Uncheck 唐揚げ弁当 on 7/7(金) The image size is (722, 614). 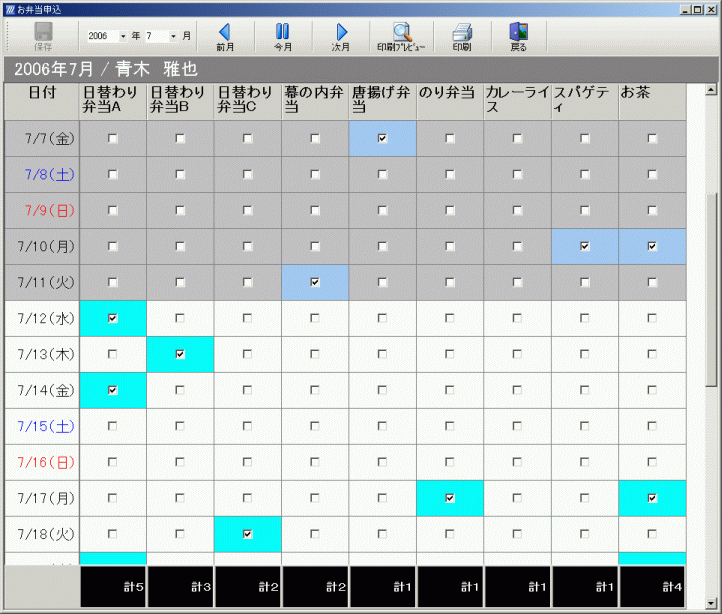382,138
